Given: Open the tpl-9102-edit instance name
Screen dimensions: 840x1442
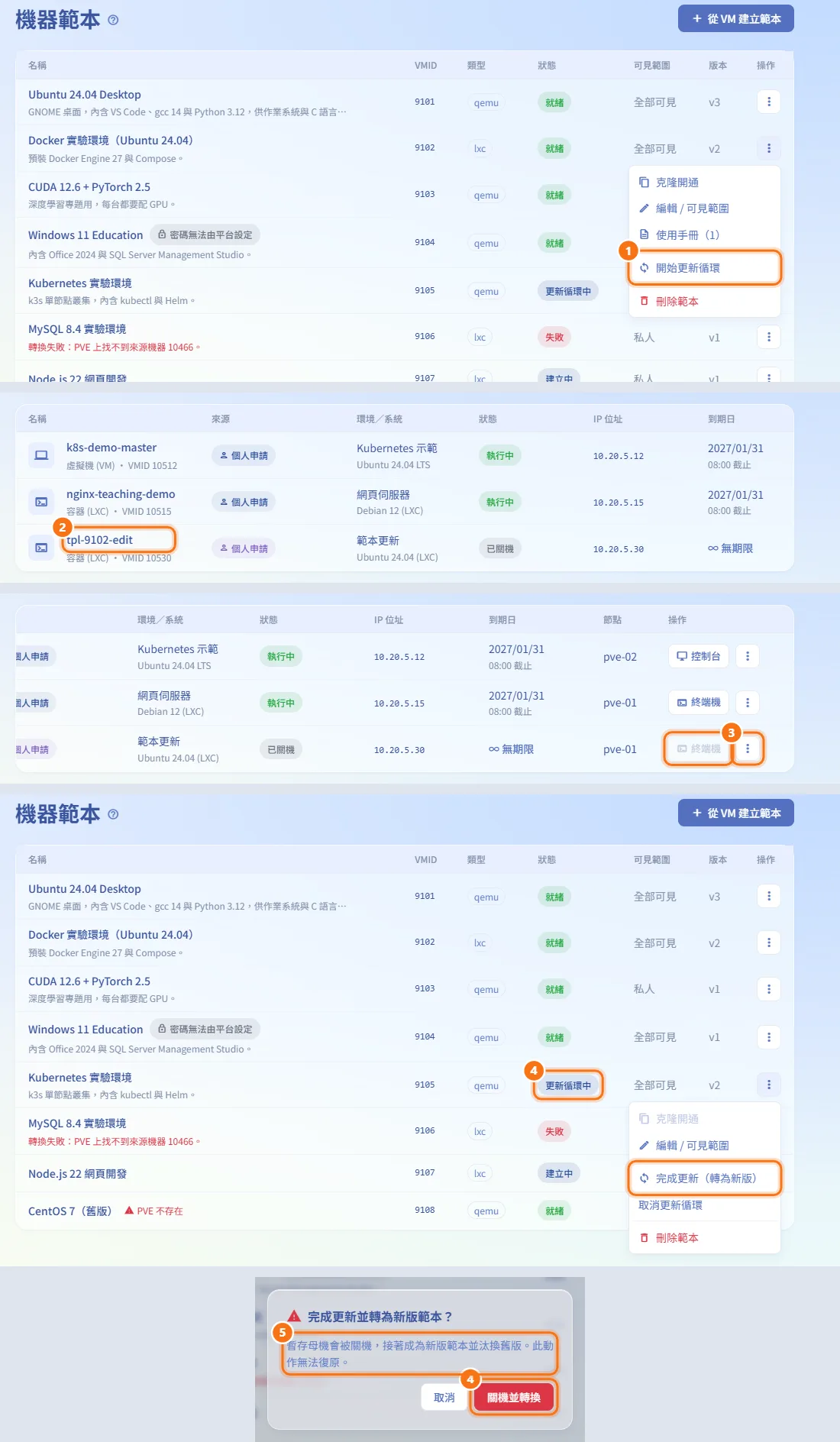Looking at the screenshot, I should 99,540.
